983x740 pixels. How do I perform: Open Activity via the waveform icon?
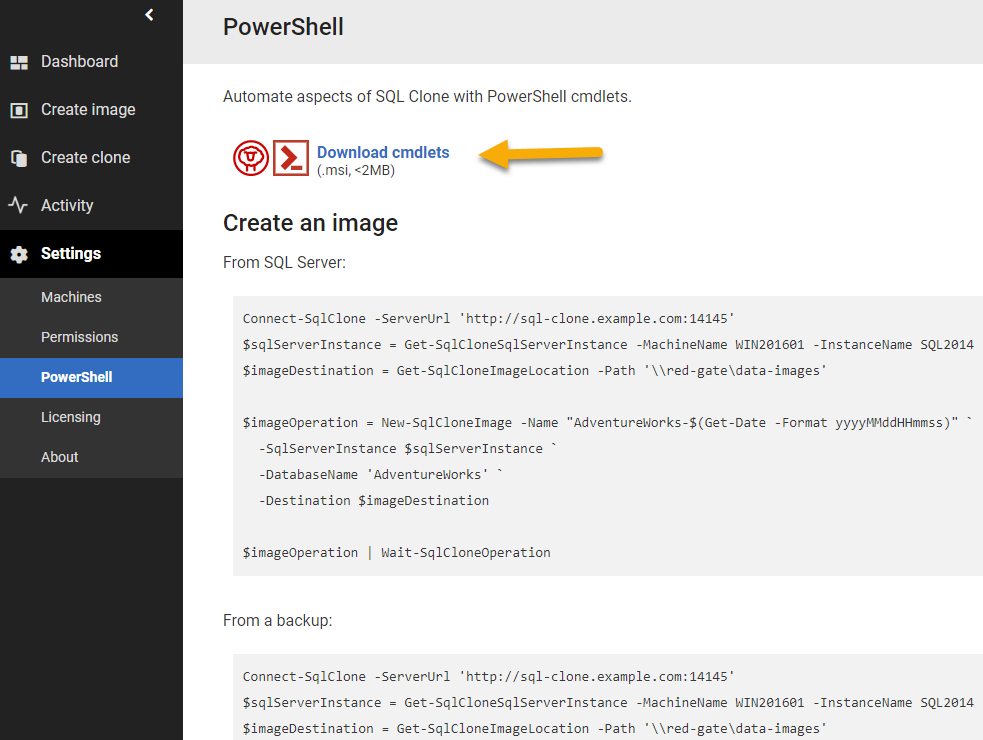(x=20, y=205)
